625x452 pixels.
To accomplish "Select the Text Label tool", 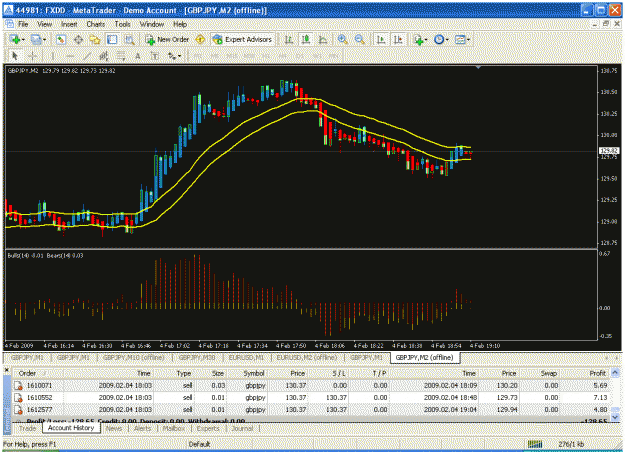I will [155, 56].
